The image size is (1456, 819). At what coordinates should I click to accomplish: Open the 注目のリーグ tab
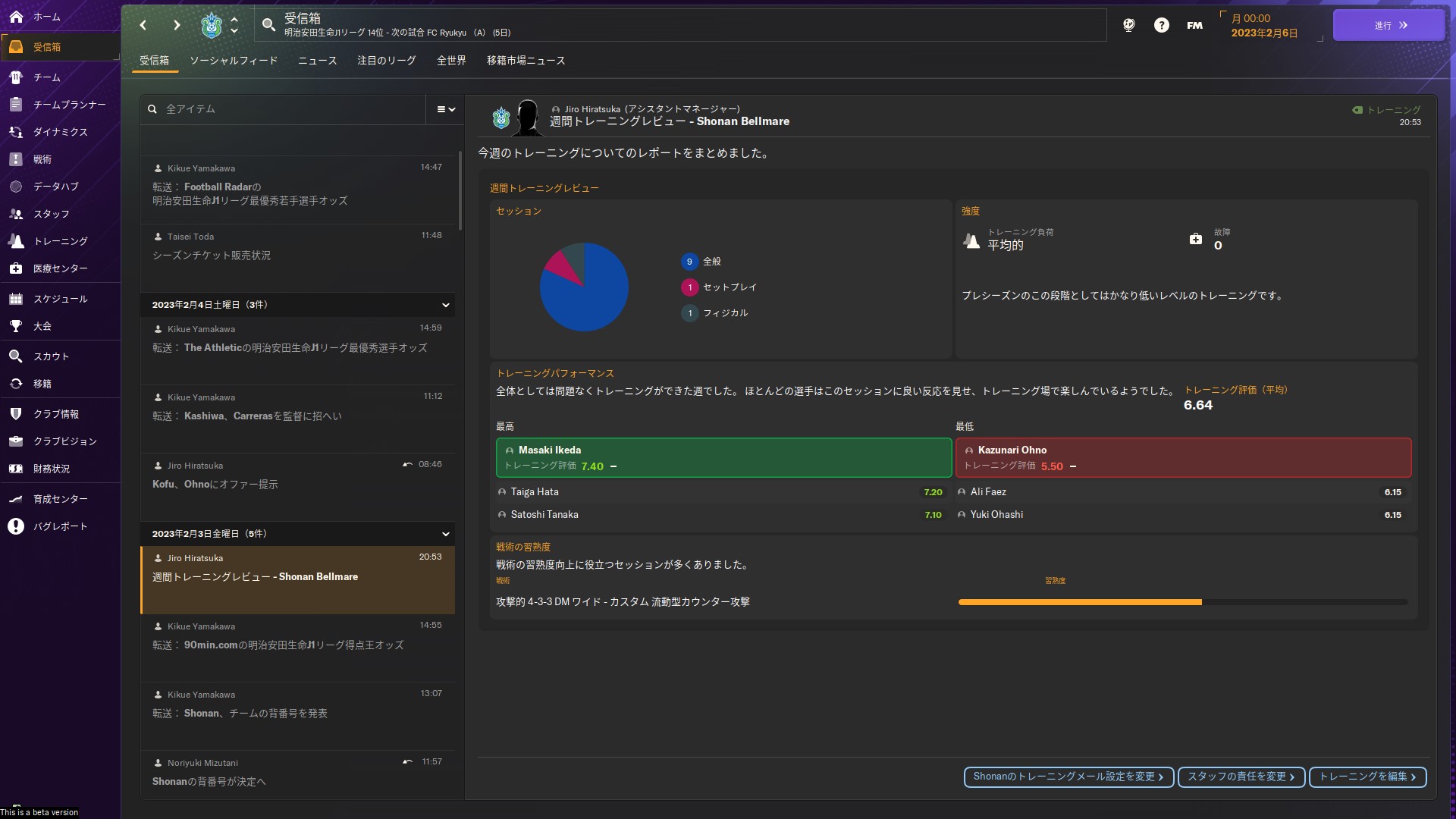click(387, 61)
